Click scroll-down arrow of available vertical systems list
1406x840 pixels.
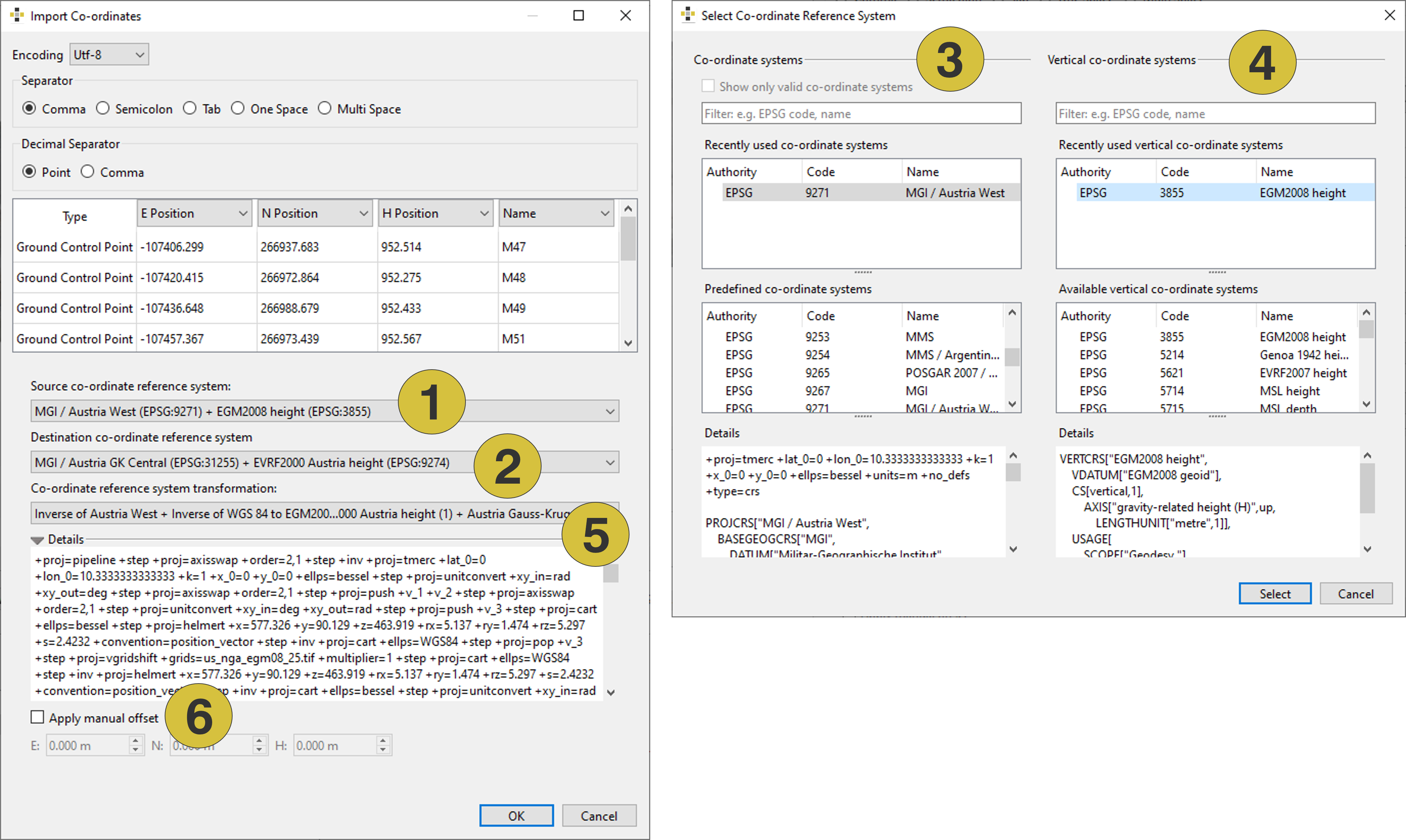tap(1366, 404)
